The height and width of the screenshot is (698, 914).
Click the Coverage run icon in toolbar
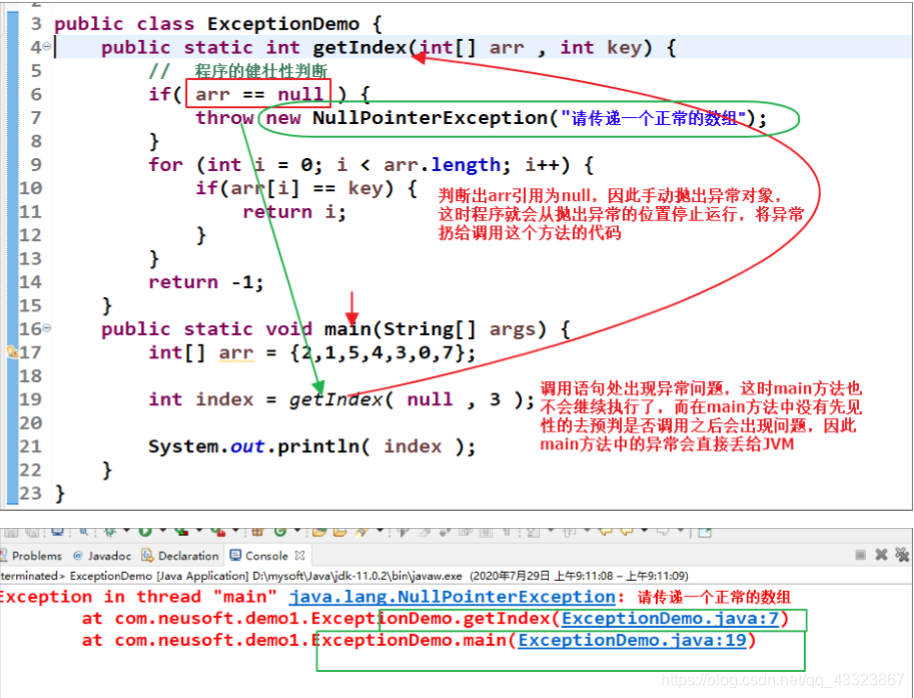click(x=182, y=531)
